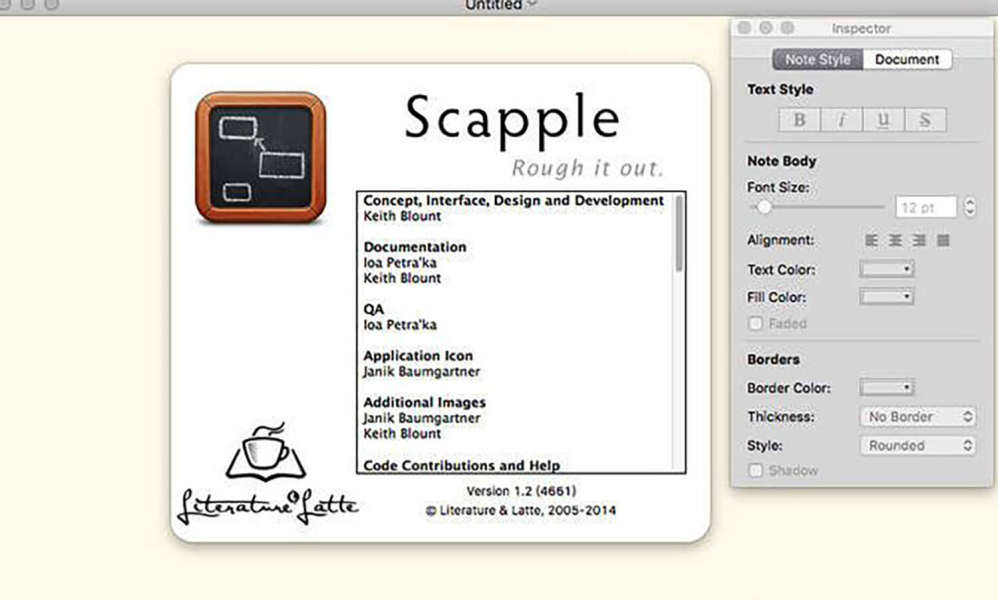This screenshot has height=600, width=998.
Task: Click the Inspector panel title
Action: point(861,29)
